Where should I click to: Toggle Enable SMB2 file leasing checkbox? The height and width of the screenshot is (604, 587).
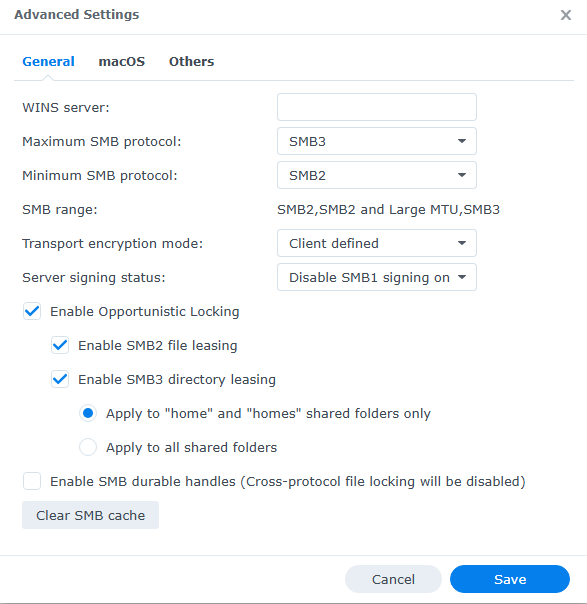[60, 345]
